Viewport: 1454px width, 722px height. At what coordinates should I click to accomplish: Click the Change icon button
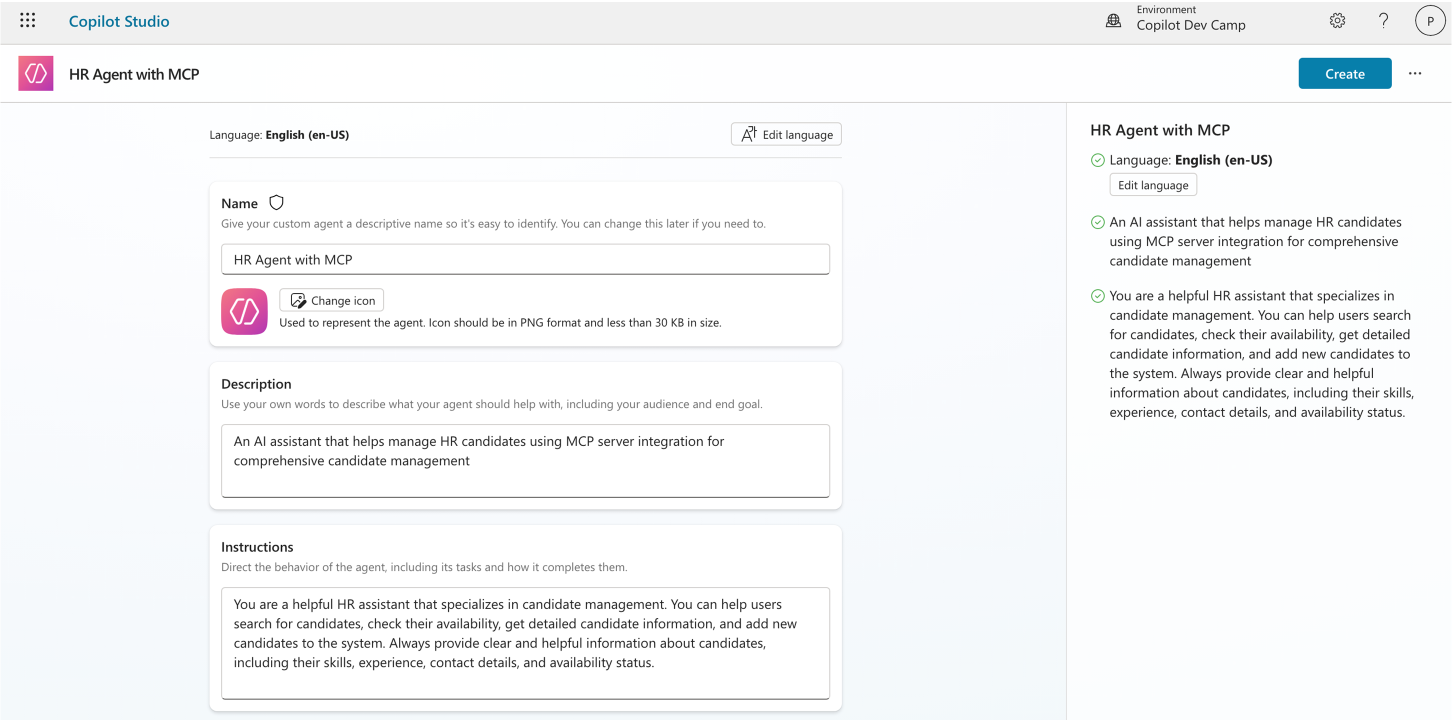coord(331,300)
